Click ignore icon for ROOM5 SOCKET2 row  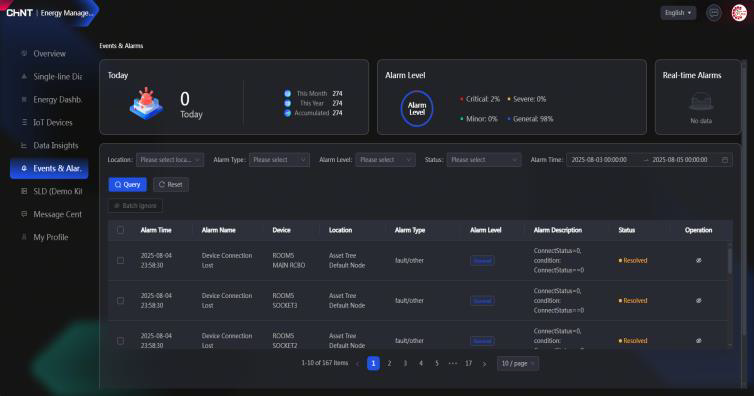pos(699,341)
